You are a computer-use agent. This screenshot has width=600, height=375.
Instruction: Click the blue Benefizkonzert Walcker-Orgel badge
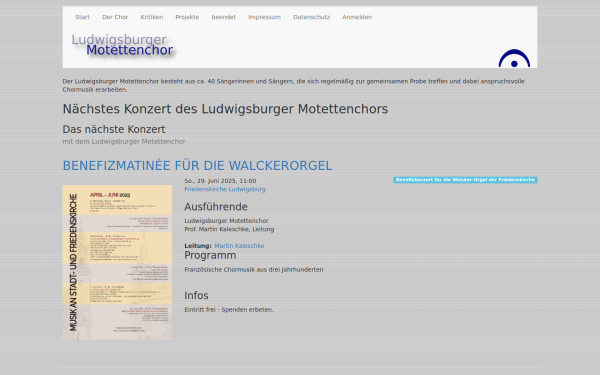click(465, 180)
